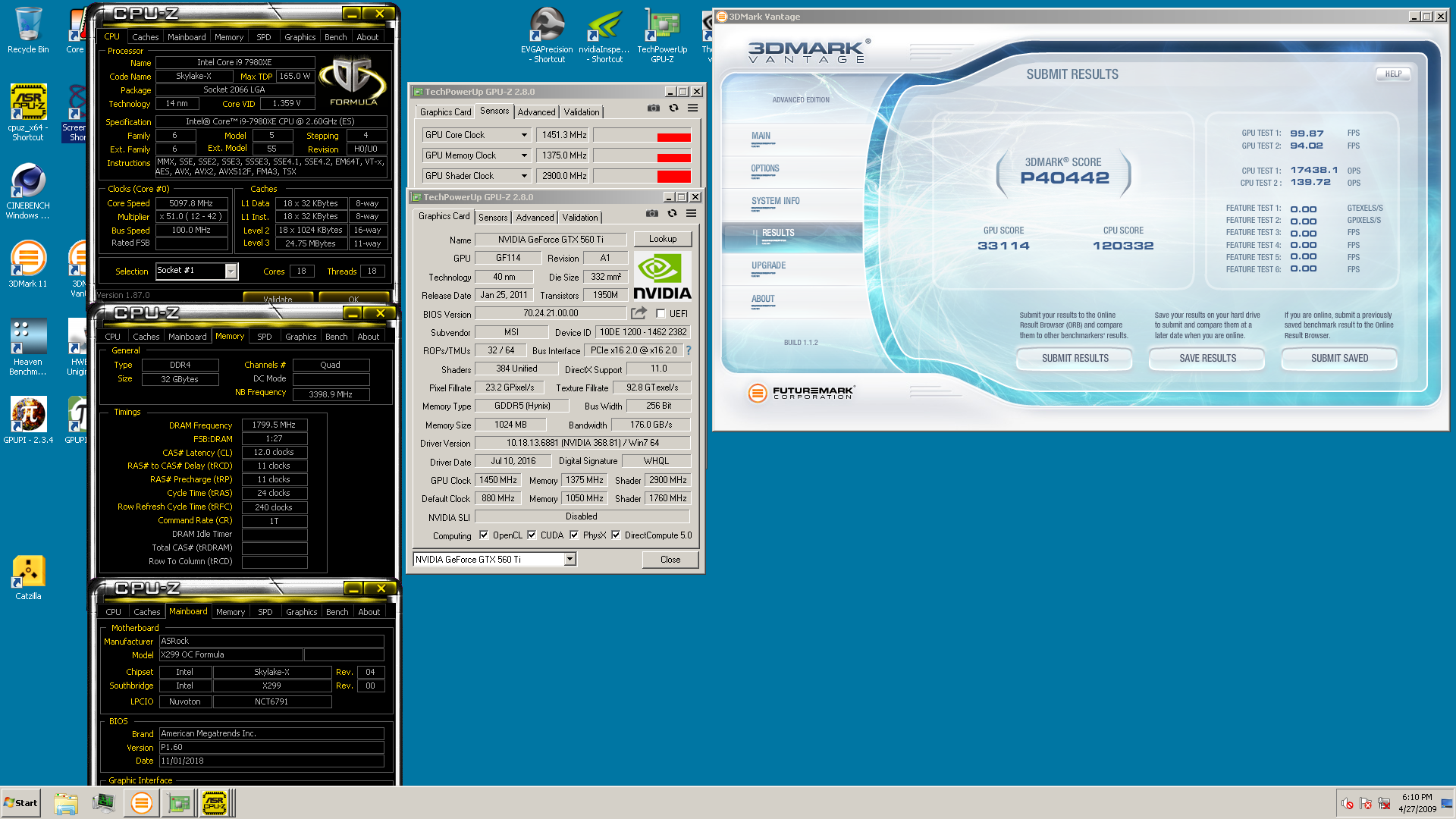Open hamburger menu in GPU-Z Graphics Card window
The image size is (1456, 819).
coord(691,214)
